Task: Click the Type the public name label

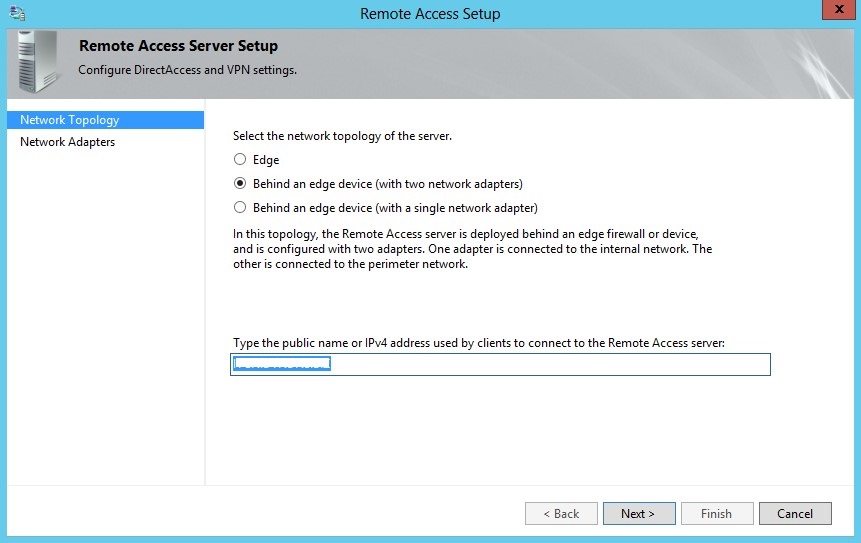Action: 478,342
